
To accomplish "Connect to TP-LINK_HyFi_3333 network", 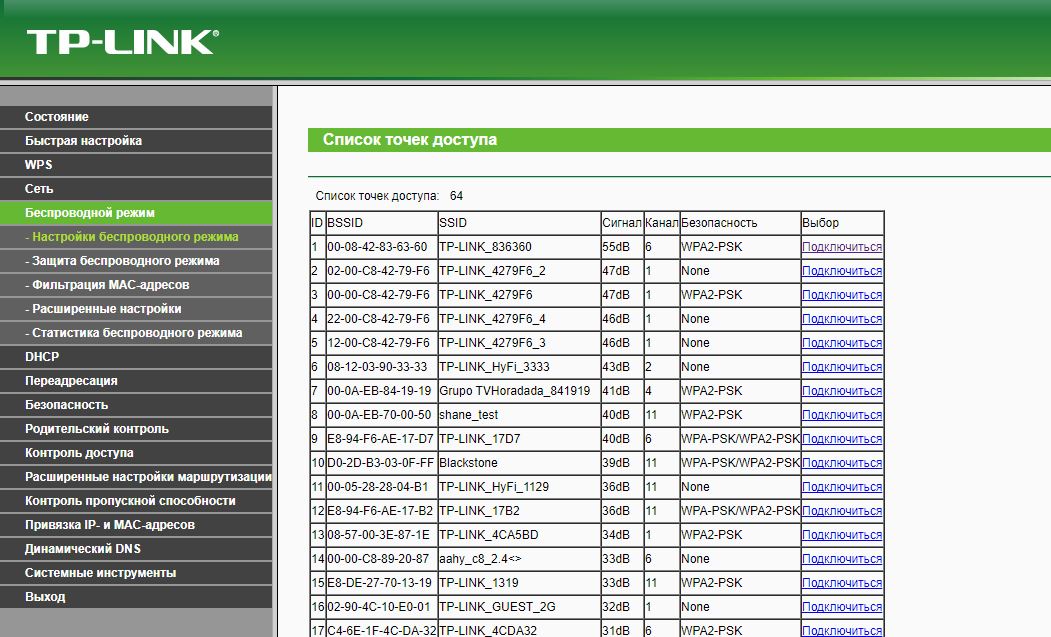I will pos(842,367).
